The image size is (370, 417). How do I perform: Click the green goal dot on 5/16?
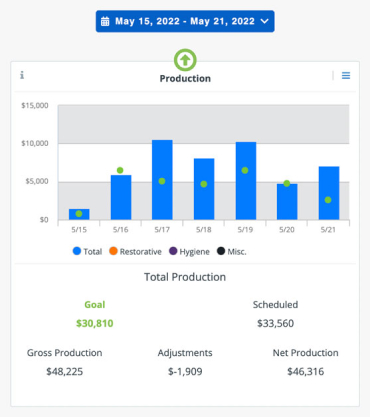click(120, 170)
